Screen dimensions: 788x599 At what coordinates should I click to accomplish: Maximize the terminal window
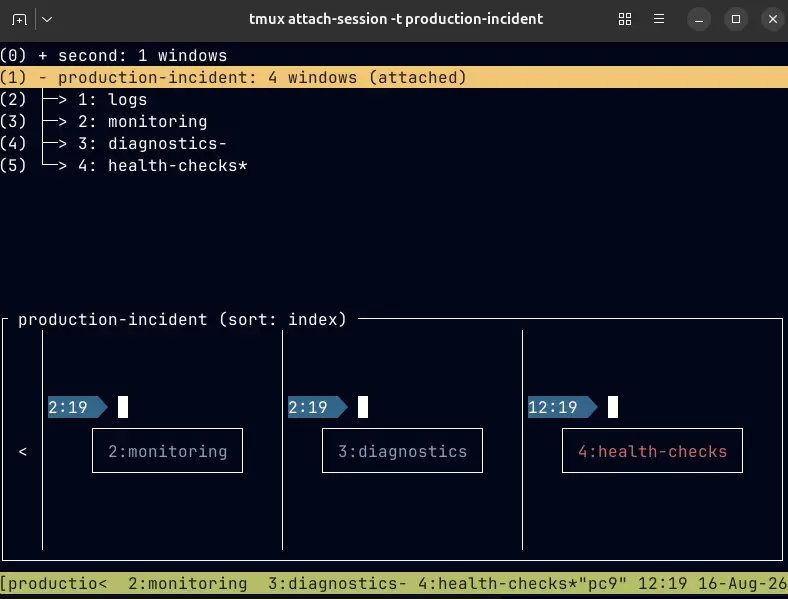click(736, 19)
